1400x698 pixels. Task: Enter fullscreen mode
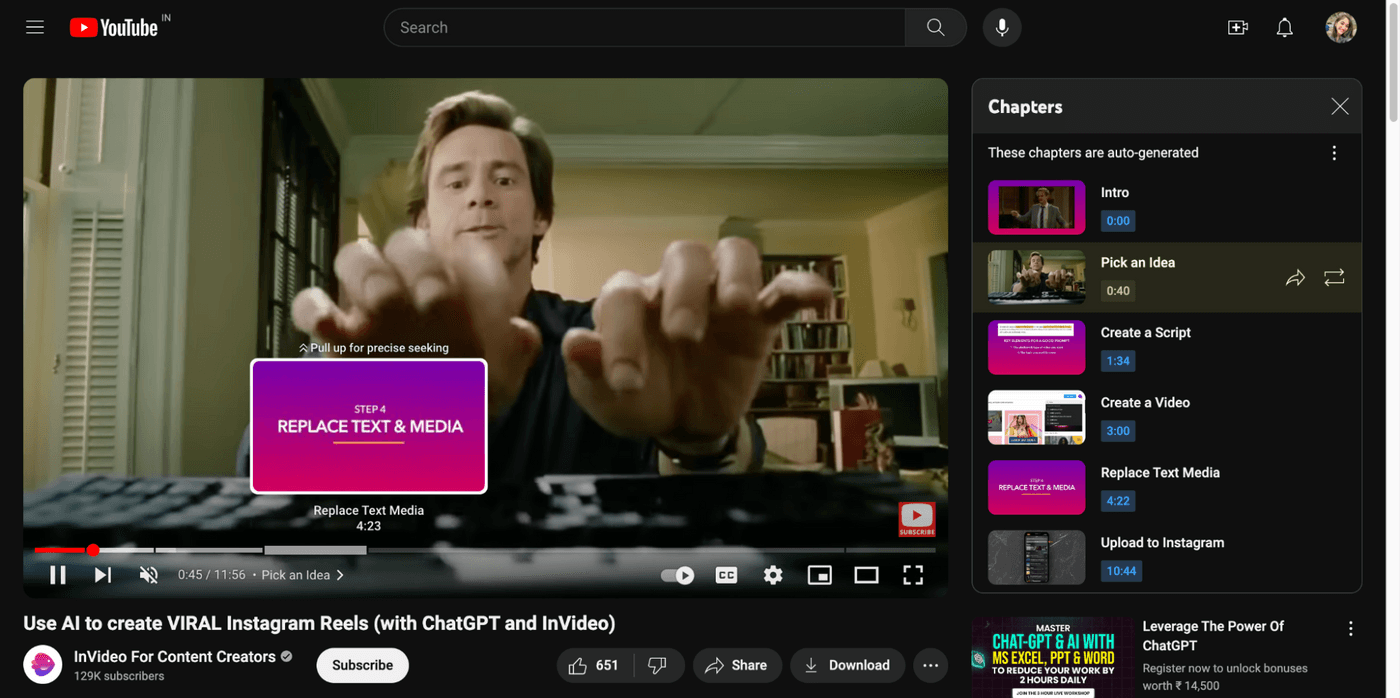[x=912, y=574]
